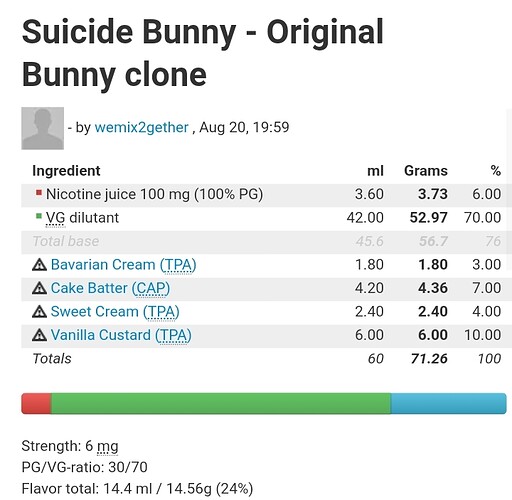Image resolution: width=512 pixels, height=500 pixels.
Task: Click the Grams column header
Action: coord(426,171)
